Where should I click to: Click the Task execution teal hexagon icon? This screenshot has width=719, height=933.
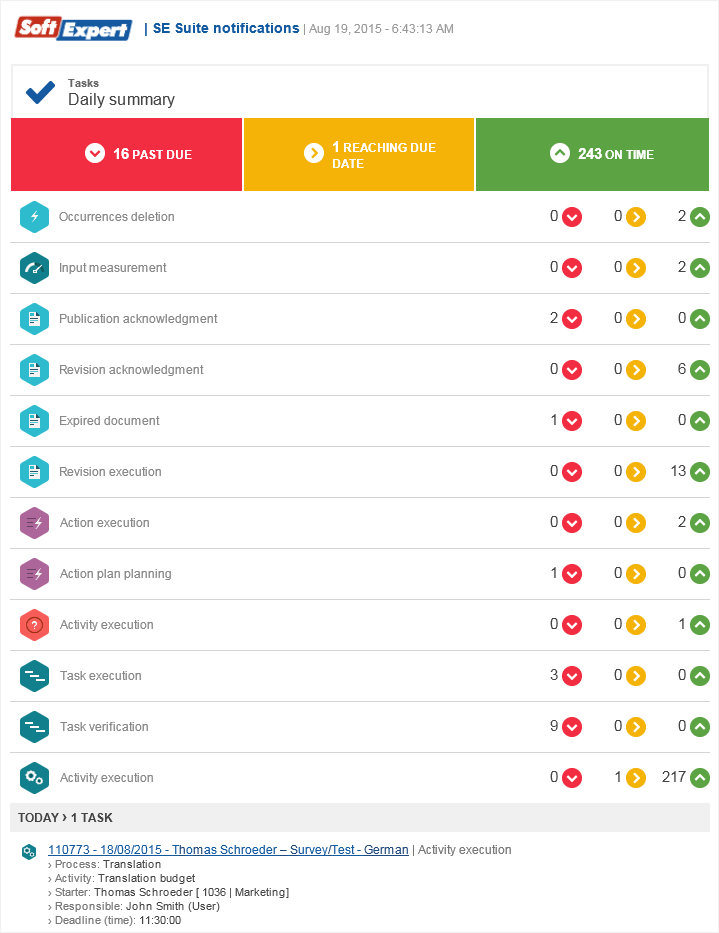pos(35,676)
